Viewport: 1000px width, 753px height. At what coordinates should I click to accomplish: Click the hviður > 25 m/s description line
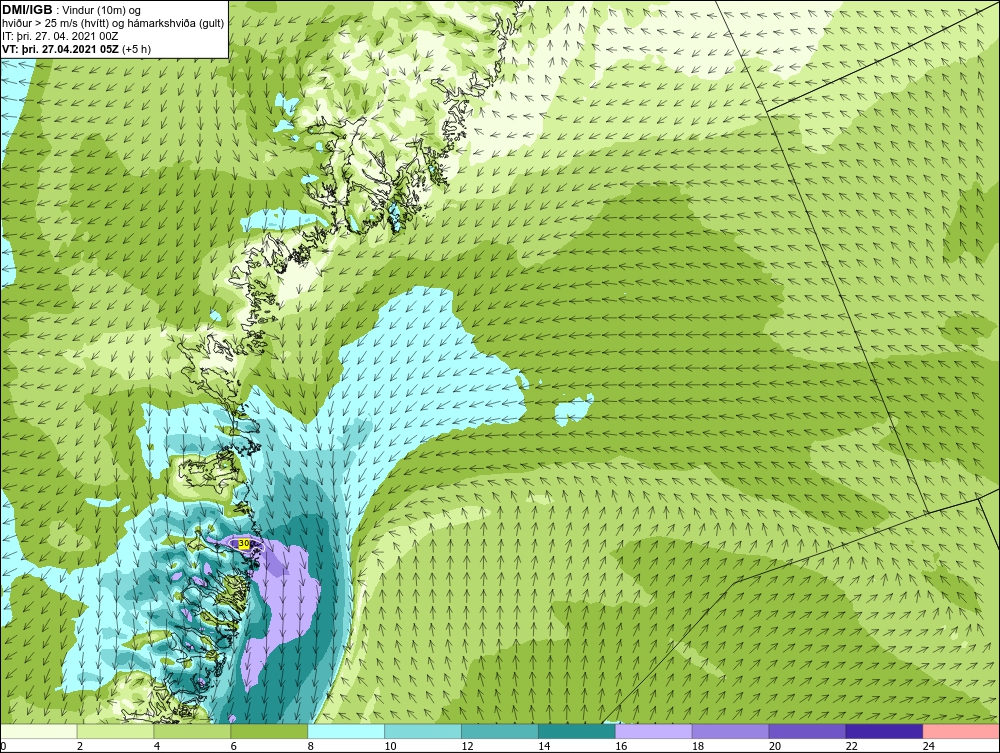click(x=113, y=24)
